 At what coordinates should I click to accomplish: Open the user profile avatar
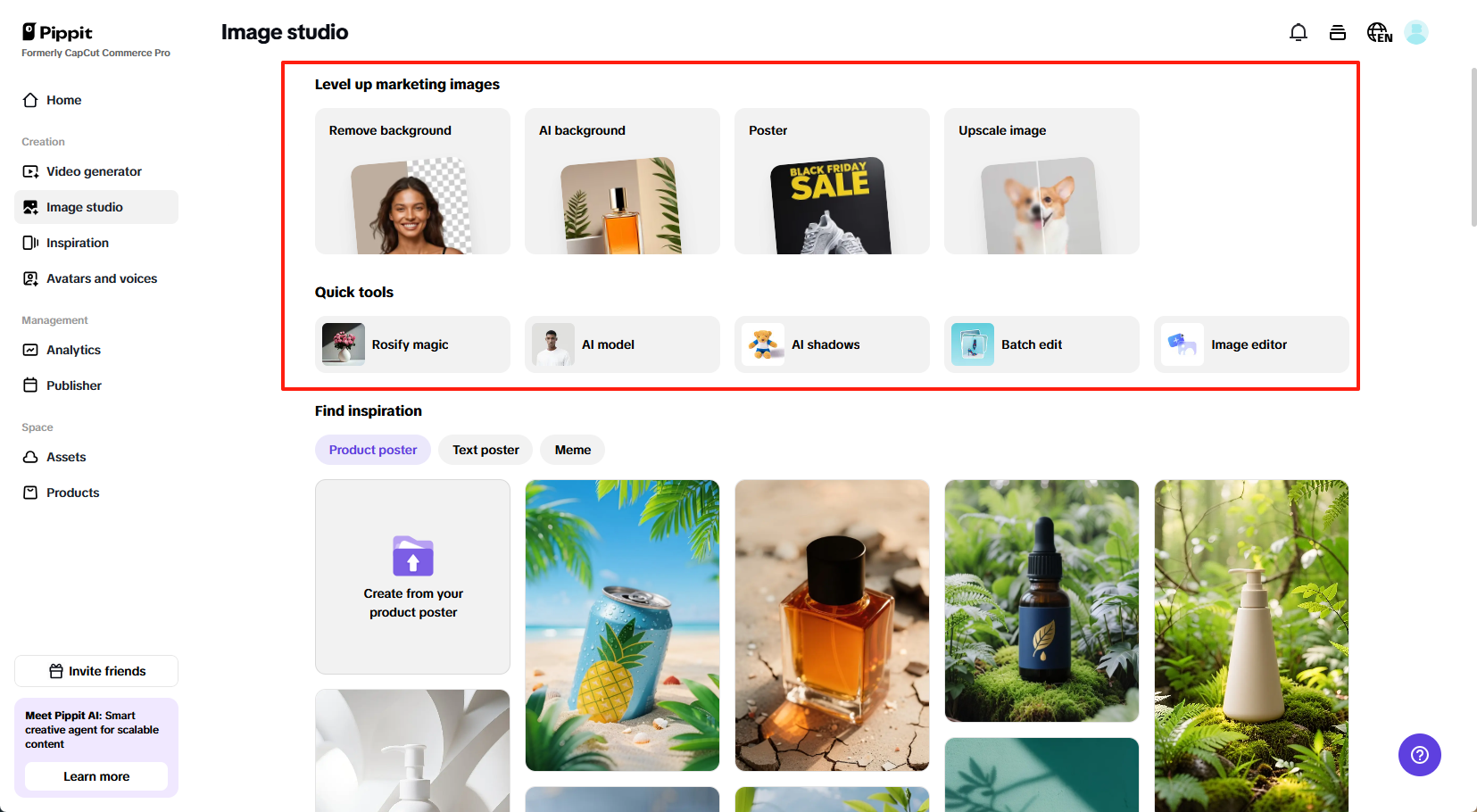[x=1416, y=33]
